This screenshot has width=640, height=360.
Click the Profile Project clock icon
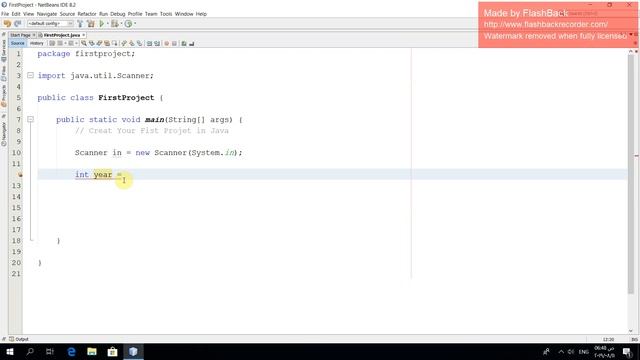click(x=129, y=24)
